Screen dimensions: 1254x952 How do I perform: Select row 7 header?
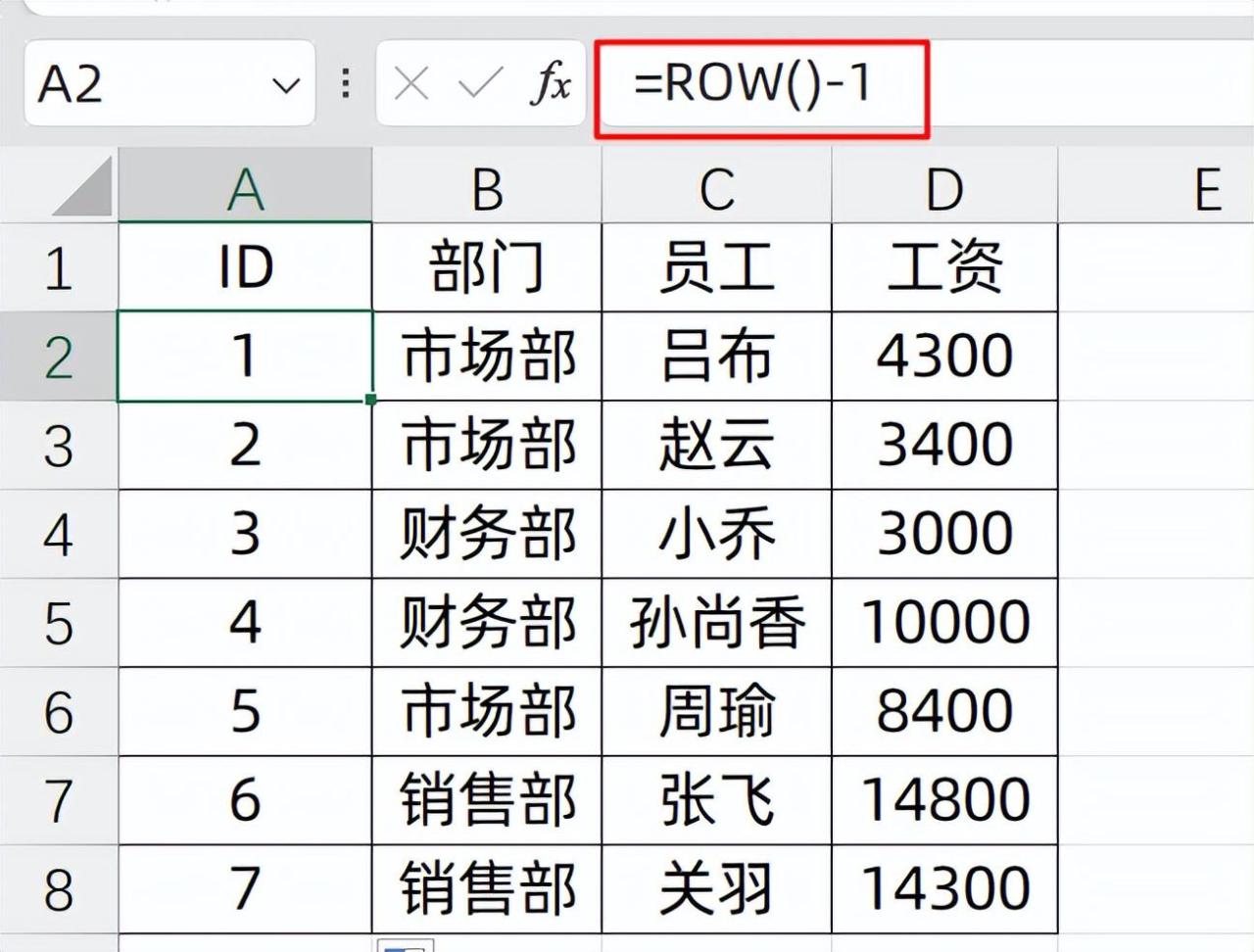point(59,800)
